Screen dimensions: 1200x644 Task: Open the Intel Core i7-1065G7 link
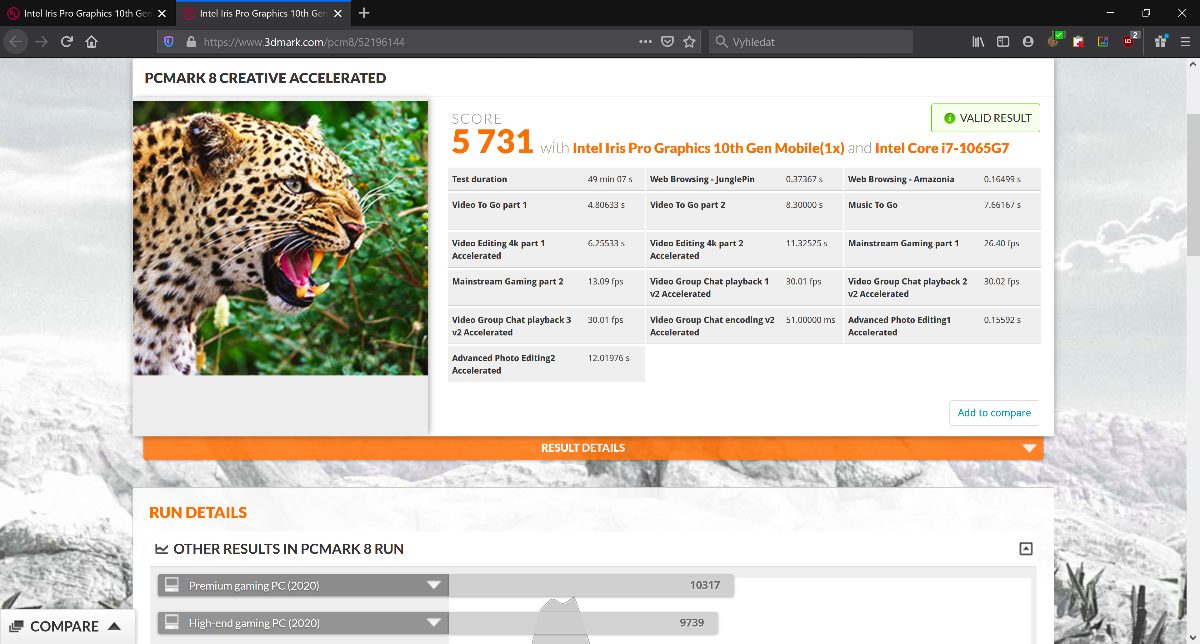coord(941,148)
